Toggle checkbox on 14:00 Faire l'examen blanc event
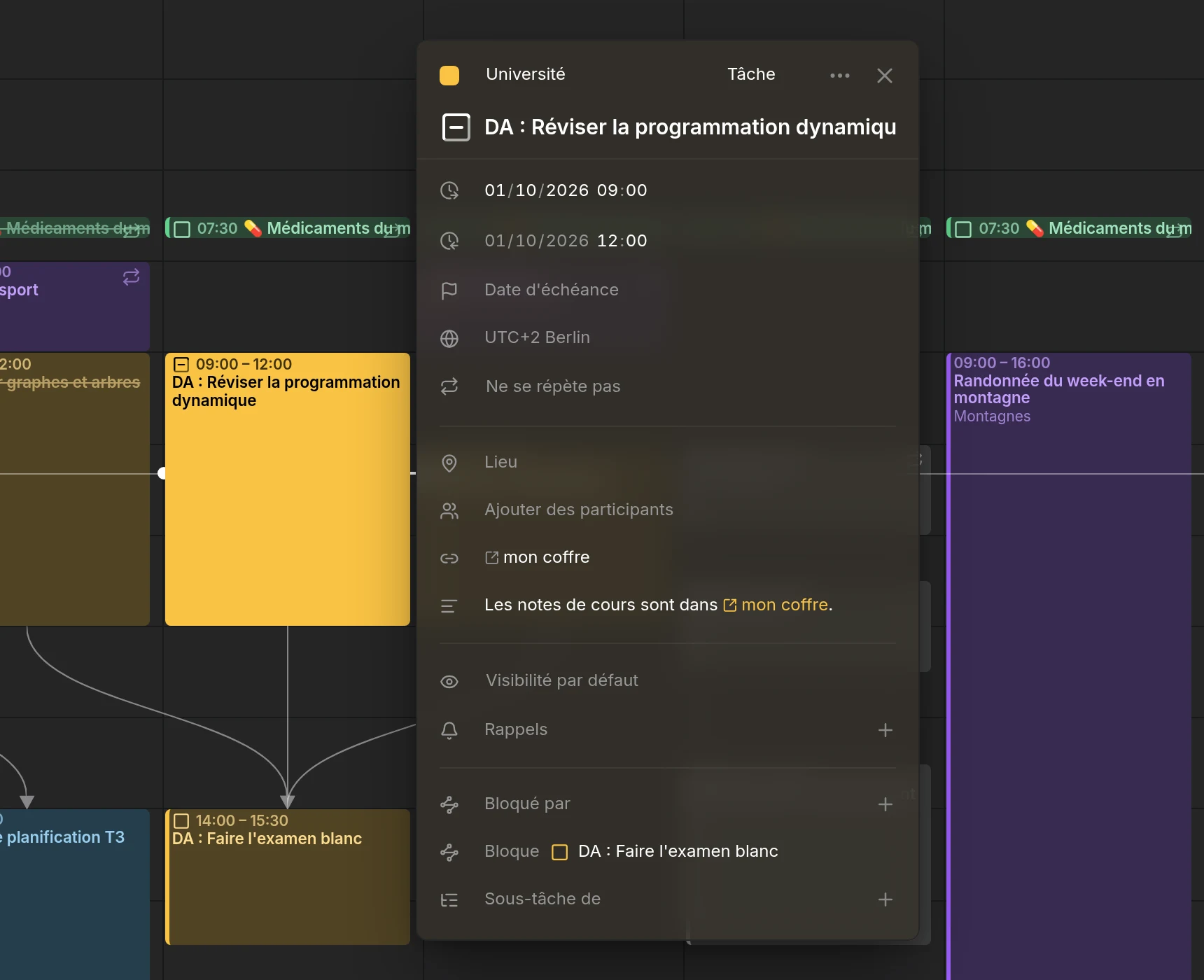1204x980 pixels. (x=181, y=820)
